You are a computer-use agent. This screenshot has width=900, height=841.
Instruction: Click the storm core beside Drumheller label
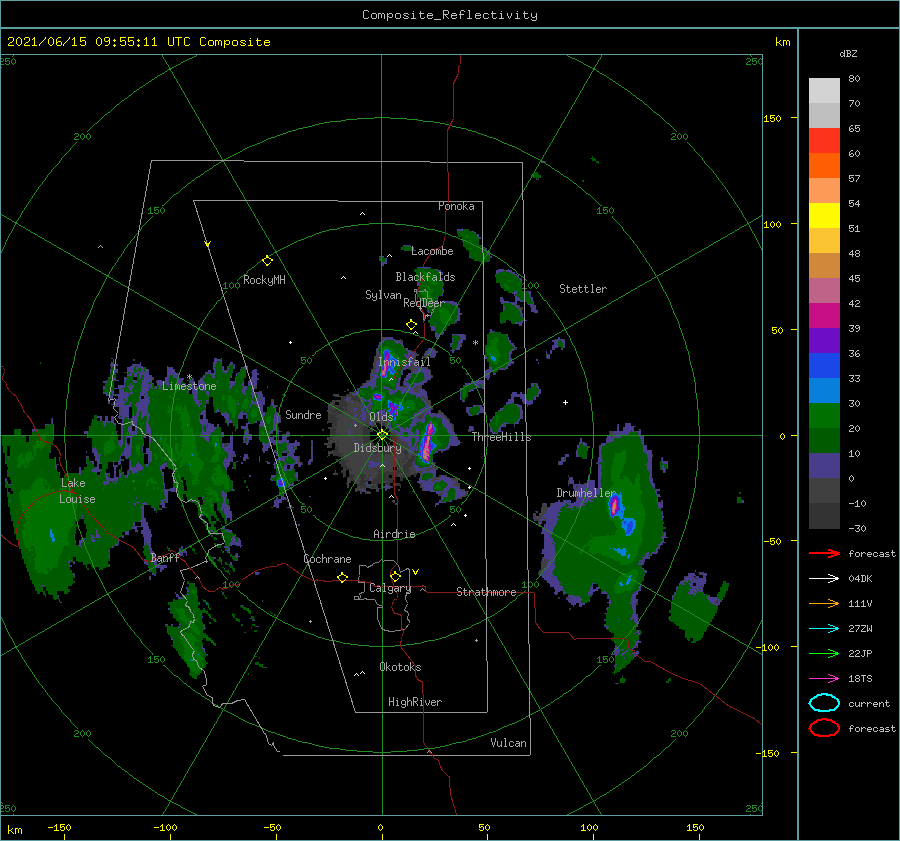click(x=615, y=505)
